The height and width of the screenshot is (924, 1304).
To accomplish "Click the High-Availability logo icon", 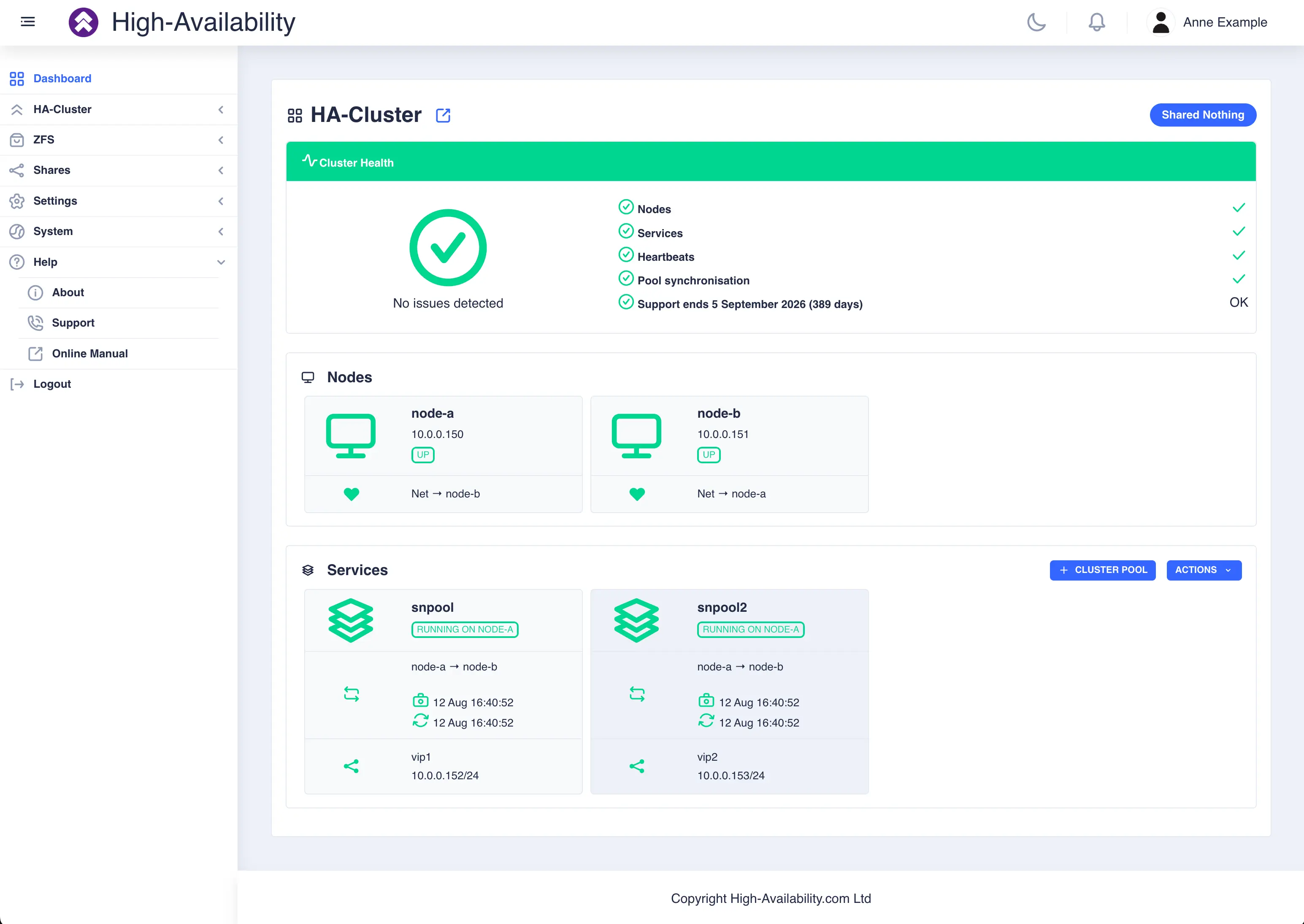I will (84, 22).
